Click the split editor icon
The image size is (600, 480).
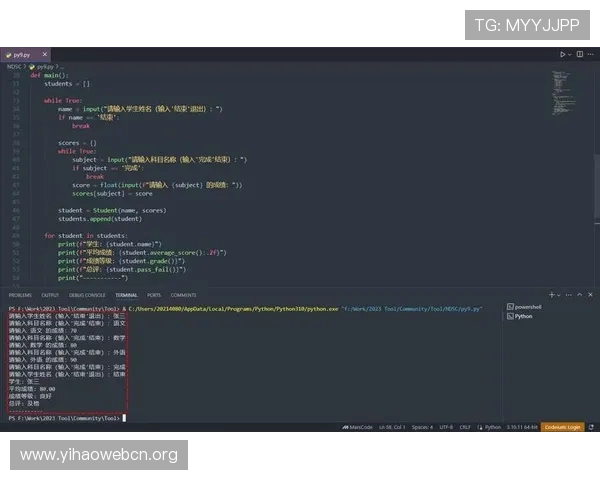(x=580, y=54)
